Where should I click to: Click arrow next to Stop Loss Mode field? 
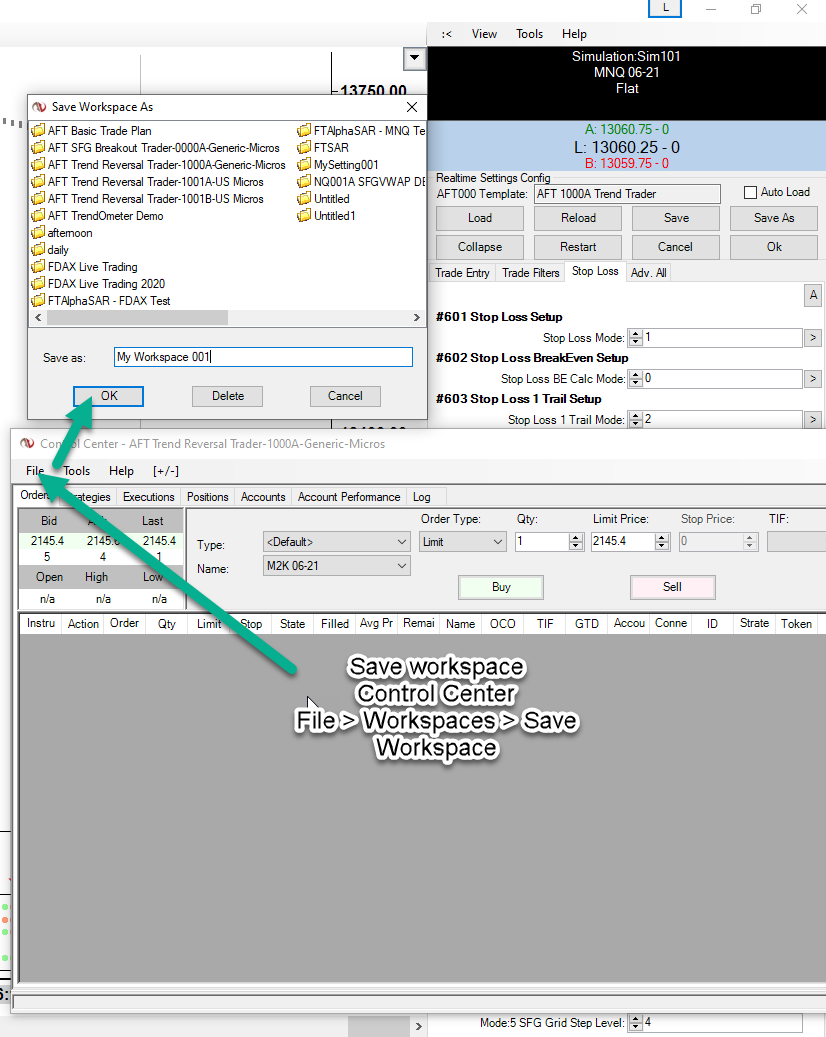(813, 338)
